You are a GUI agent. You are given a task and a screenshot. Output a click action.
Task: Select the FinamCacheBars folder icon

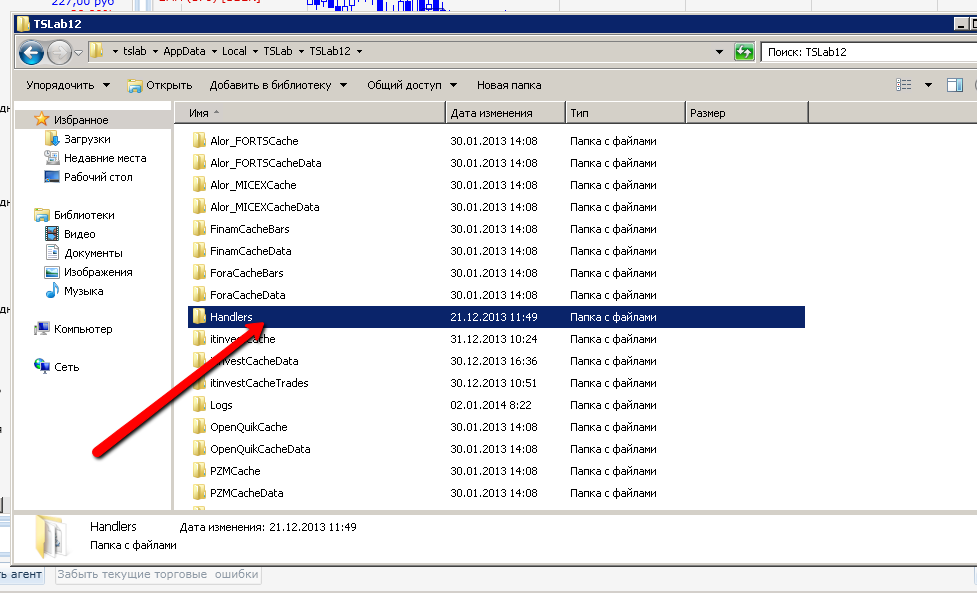(x=199, y=229)
